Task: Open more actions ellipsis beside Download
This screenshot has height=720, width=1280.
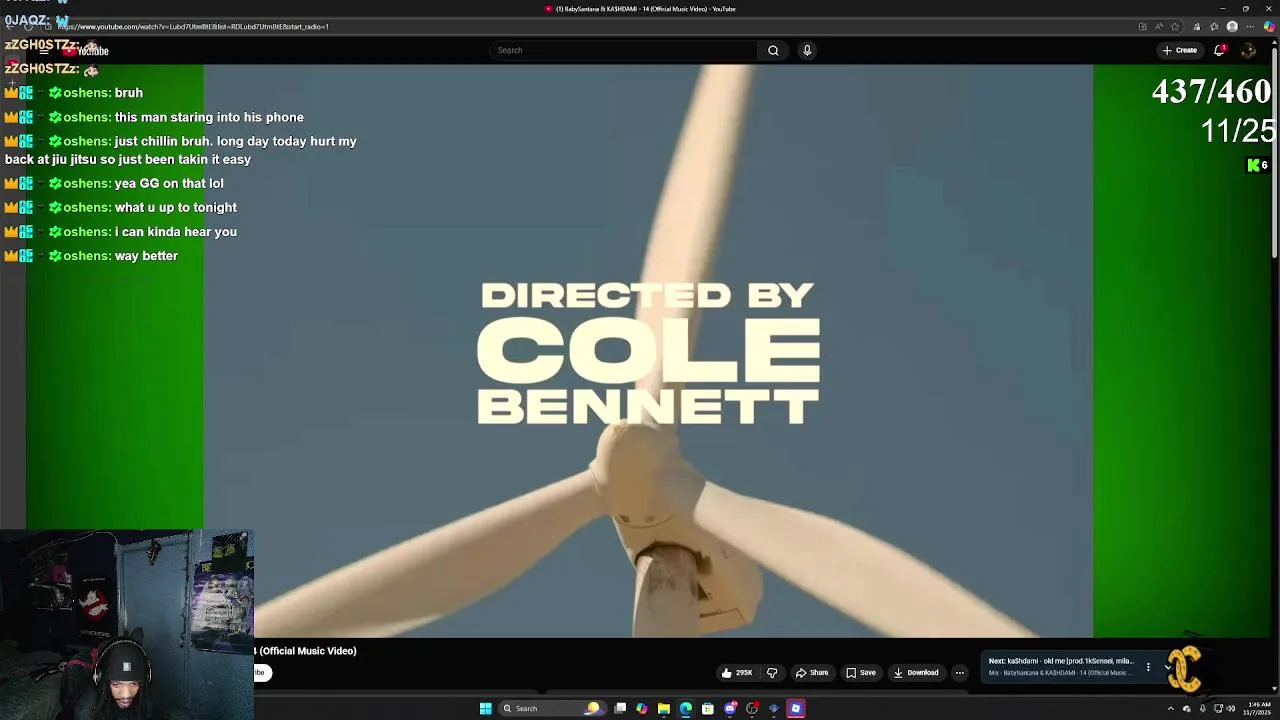Action: 960,673
